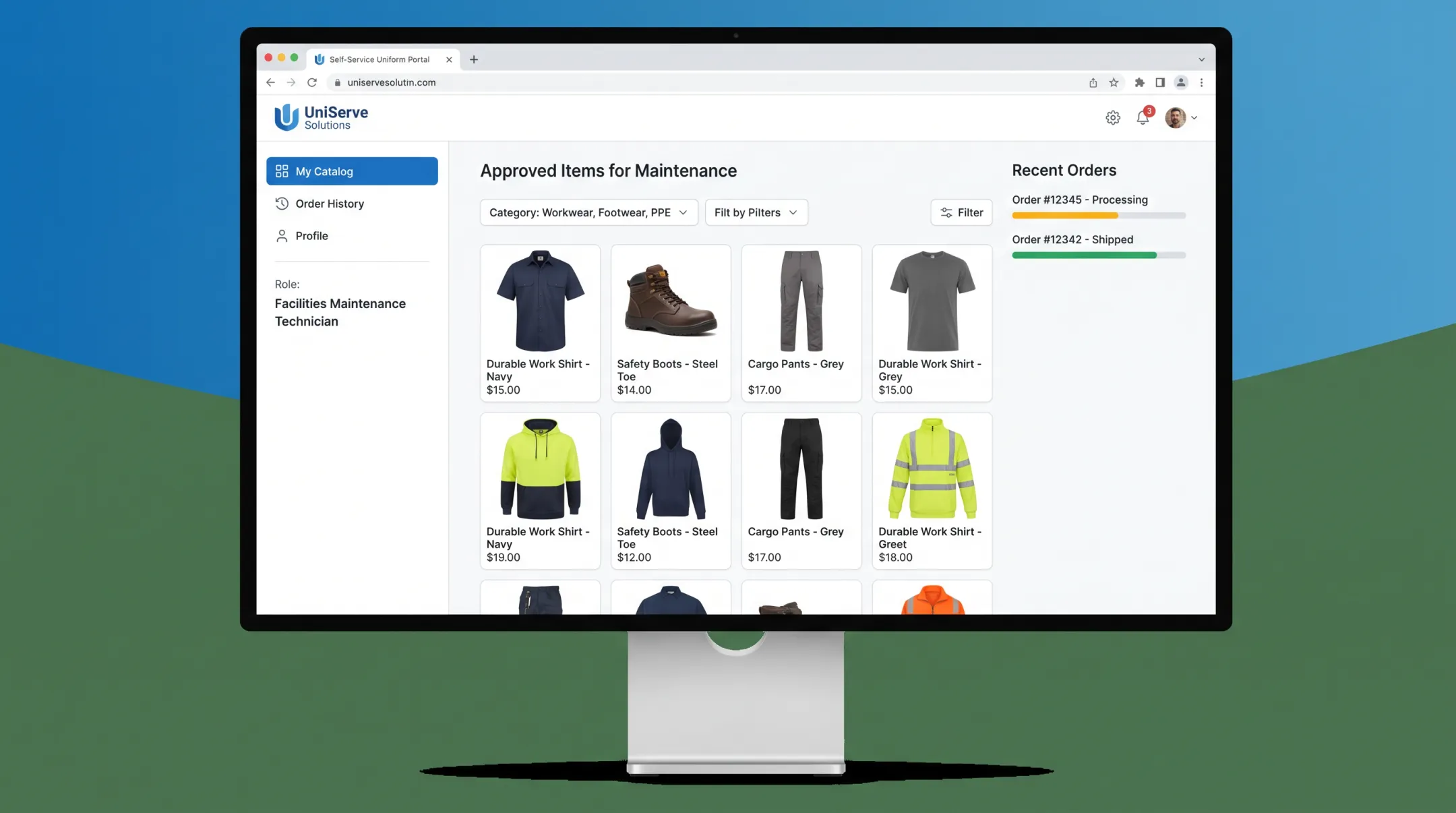Select the Self-Service Uniform Portal tab
This screenshot has height=813, width=1456.
tap(379, 59)
